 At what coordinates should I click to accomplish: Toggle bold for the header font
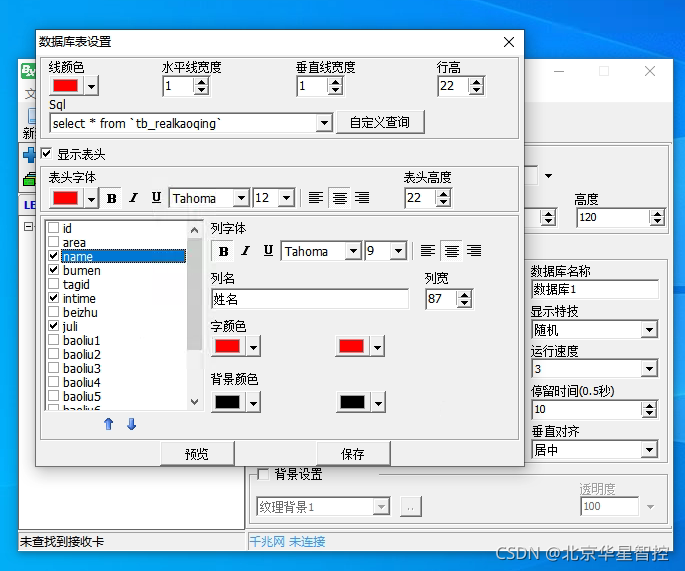(x=112, y=198)
